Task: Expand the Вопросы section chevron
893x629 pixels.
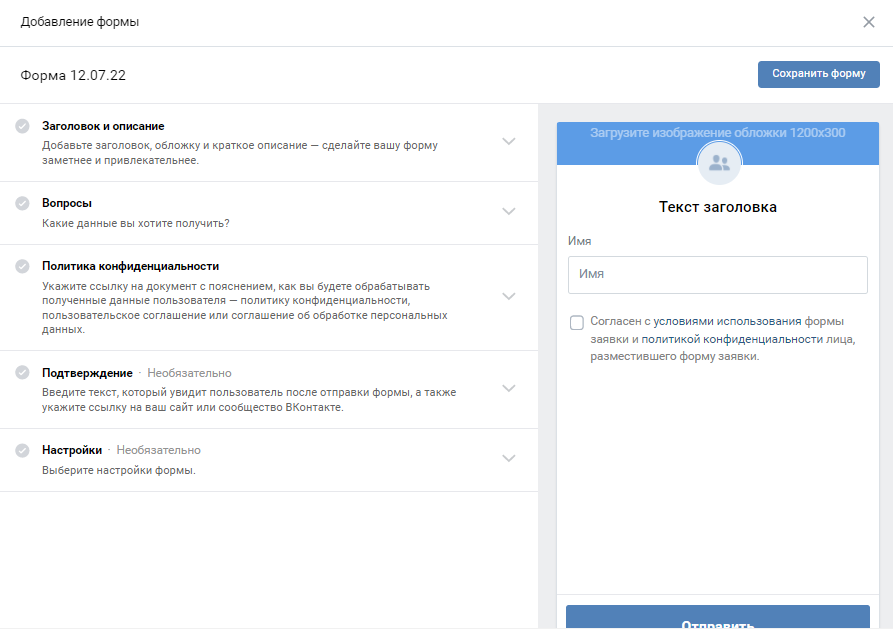Action: (508, 211)
